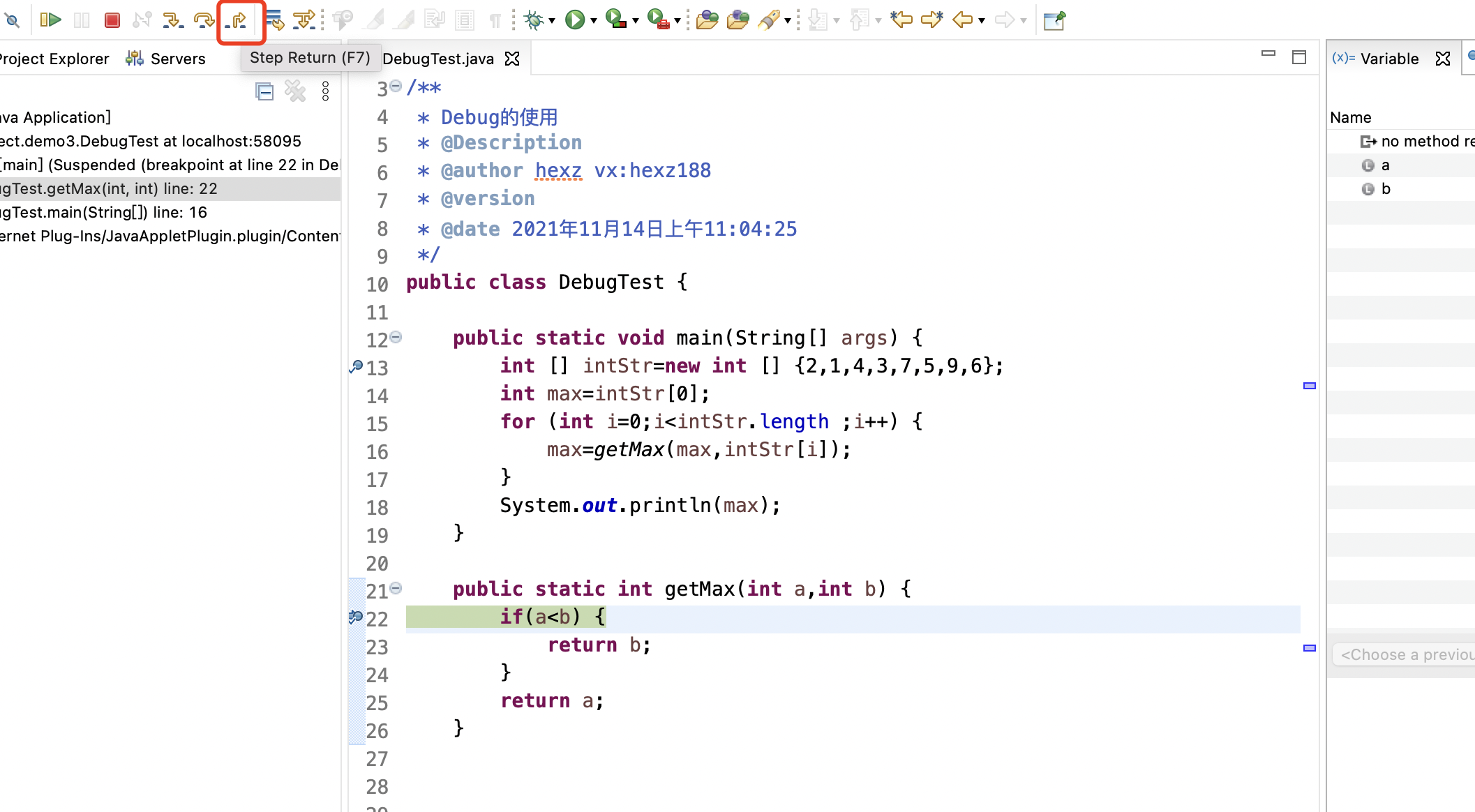Open the Run button dropdown arrow
Viewport: 1475px width, 812px height.
coord(594,21)
